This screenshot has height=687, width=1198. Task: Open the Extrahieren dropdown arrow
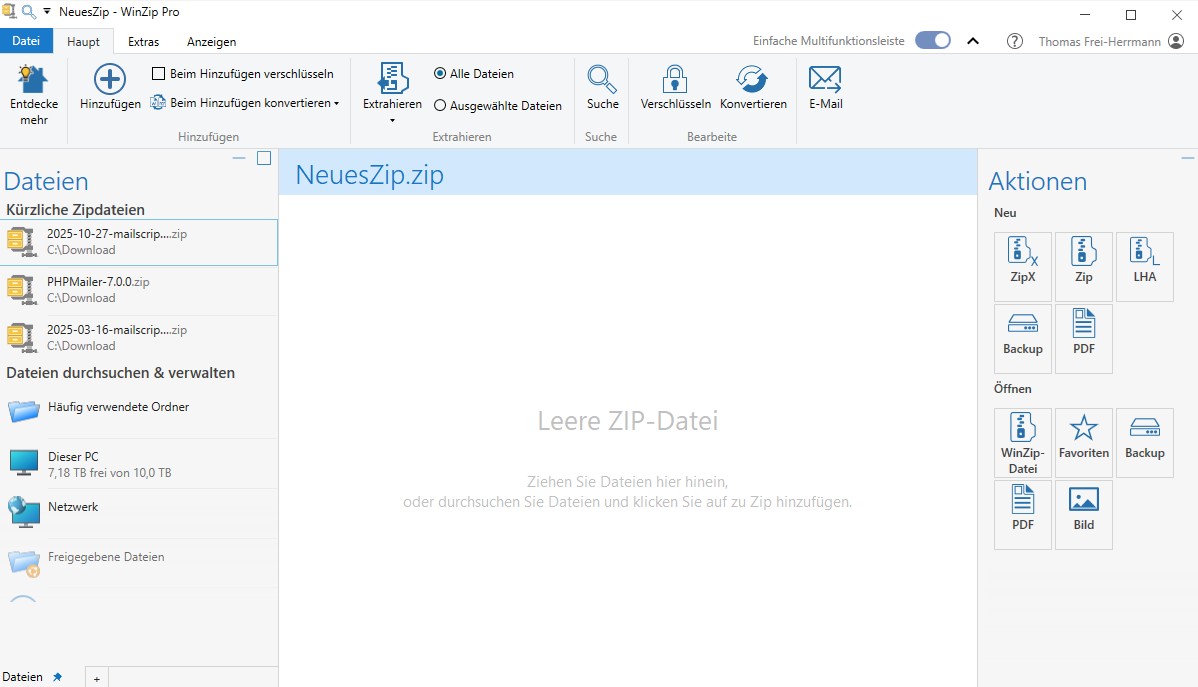point(392,121)
